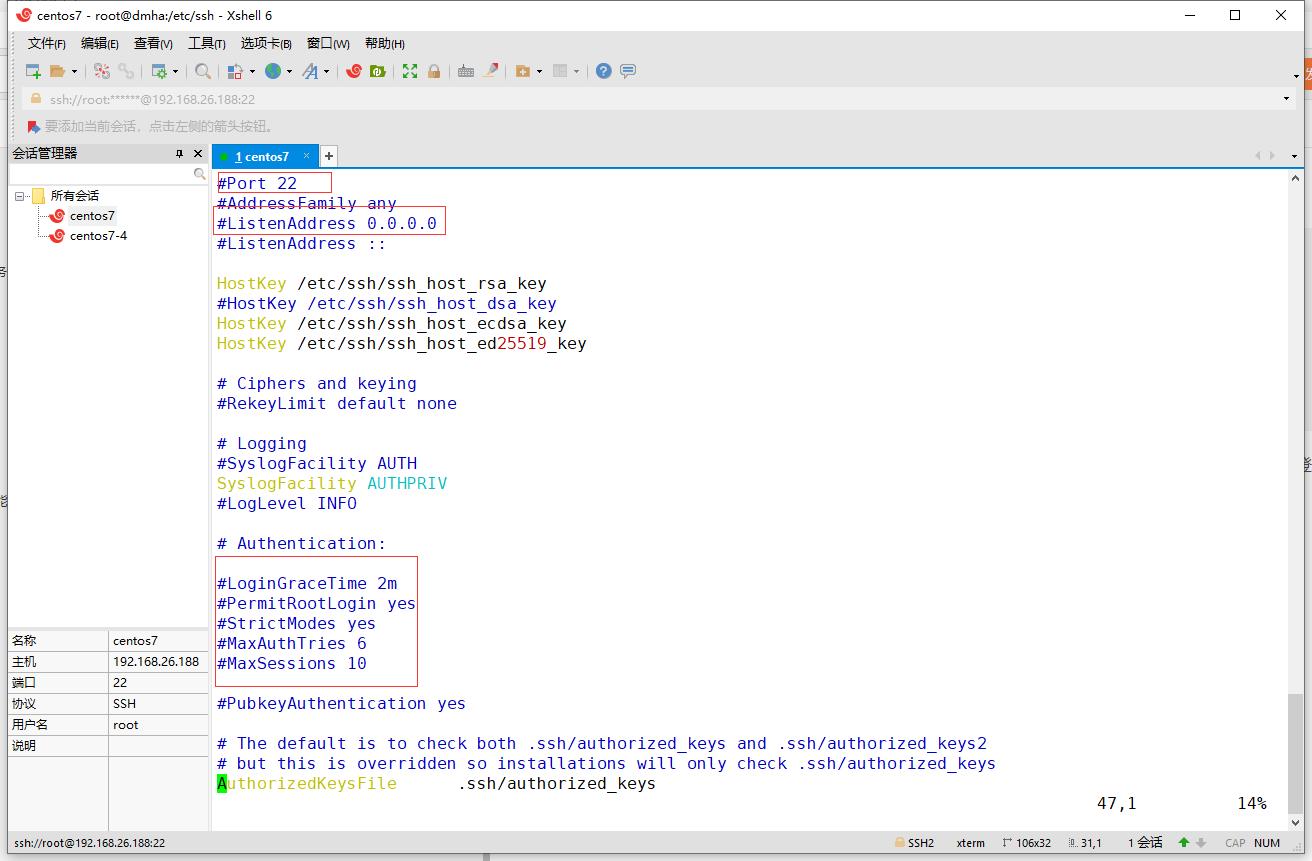
Task: Collapse the 所有会话 tree node
Action: pyautogui.click(x=19, y=196)
